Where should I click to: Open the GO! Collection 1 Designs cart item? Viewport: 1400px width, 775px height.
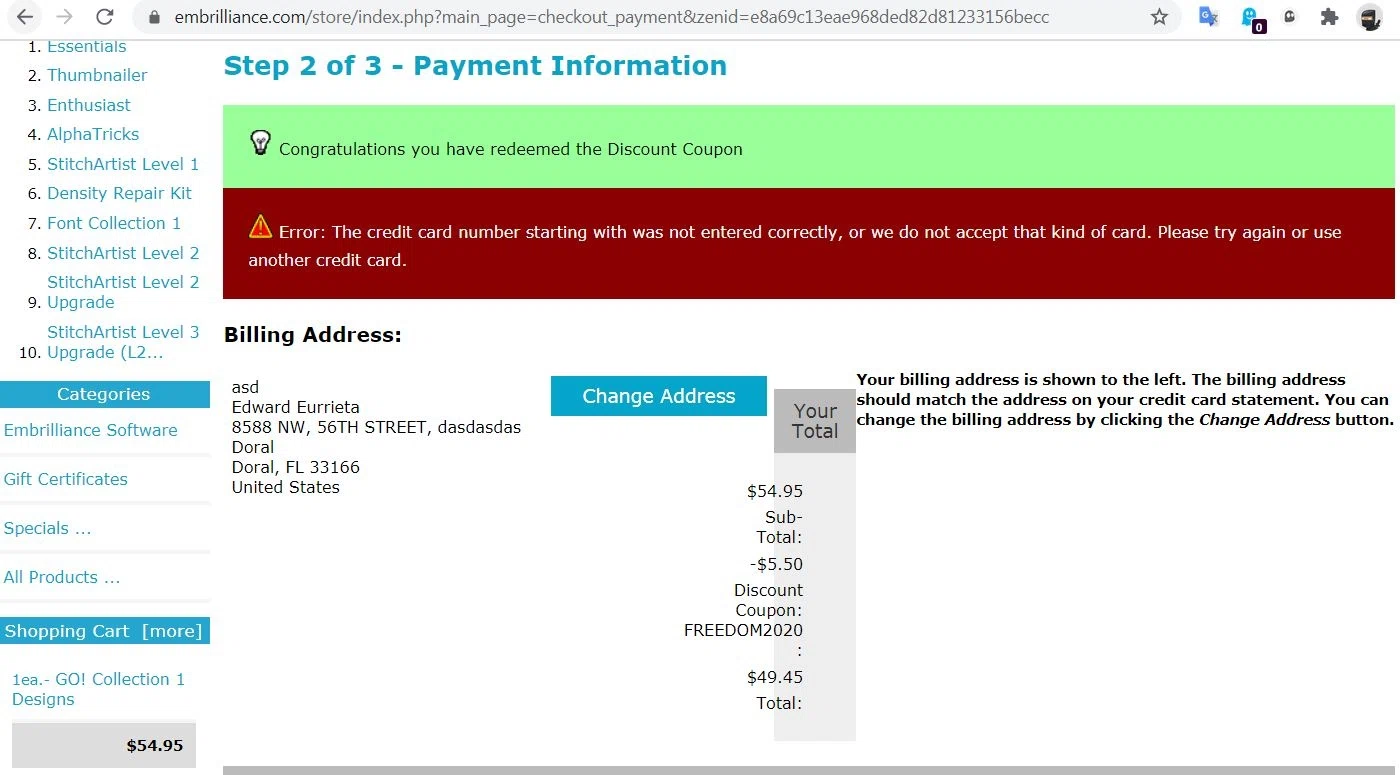point(98,689)
